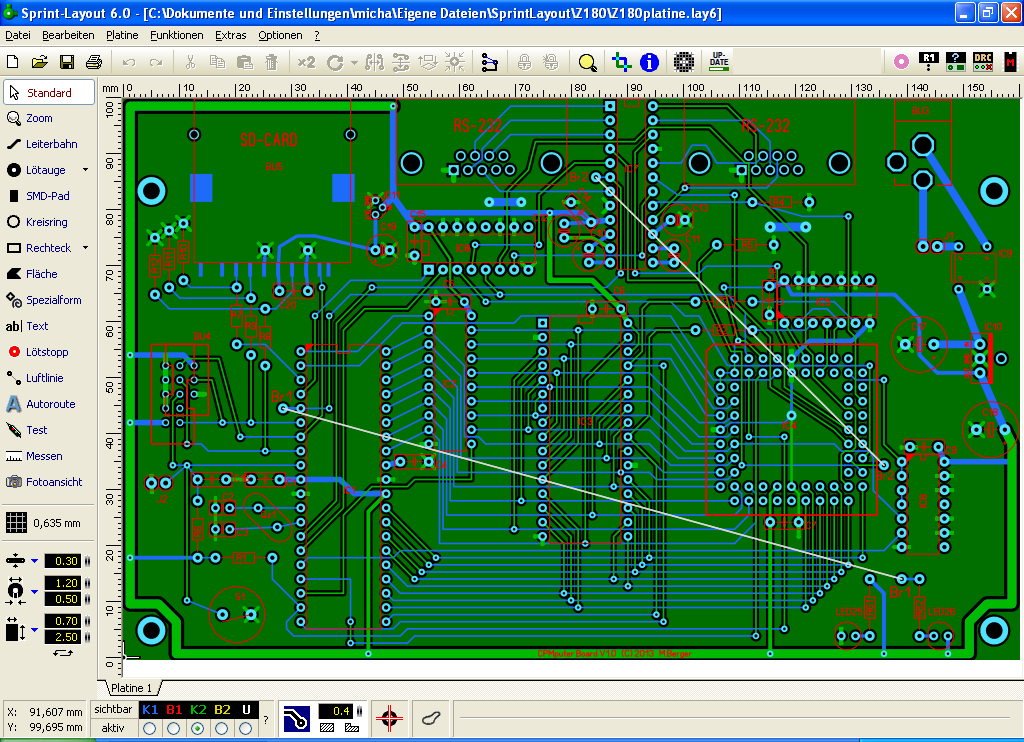Activate the Autoroute tool
This screenshot has height=742, width=1024.
50,404
